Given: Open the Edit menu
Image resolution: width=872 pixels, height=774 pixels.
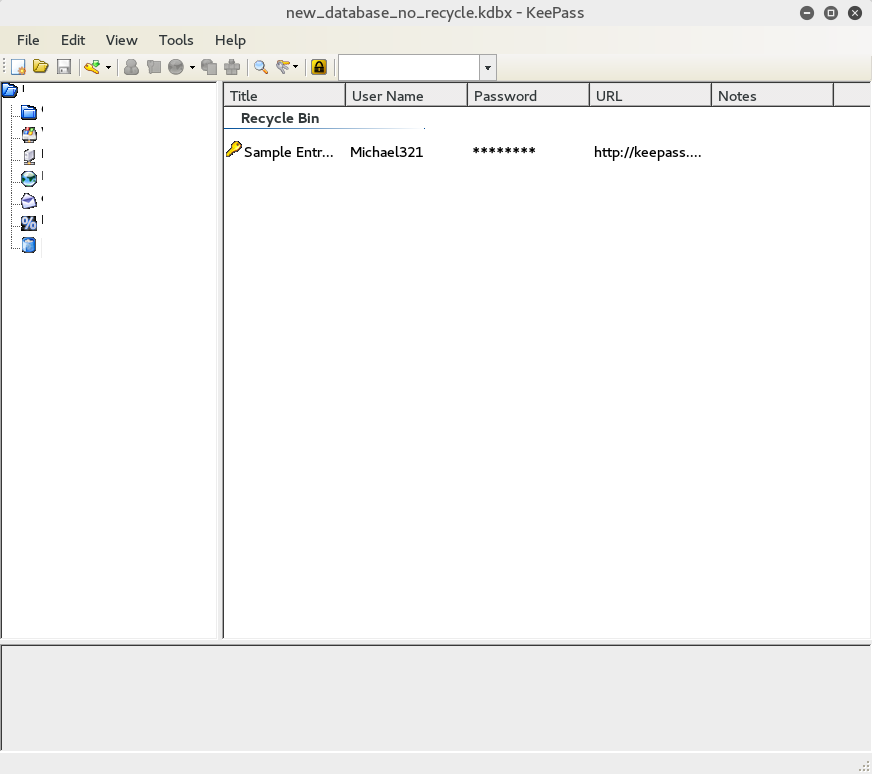Looking at the screenshot, I should pyautogui.click(x=73, y=40).
